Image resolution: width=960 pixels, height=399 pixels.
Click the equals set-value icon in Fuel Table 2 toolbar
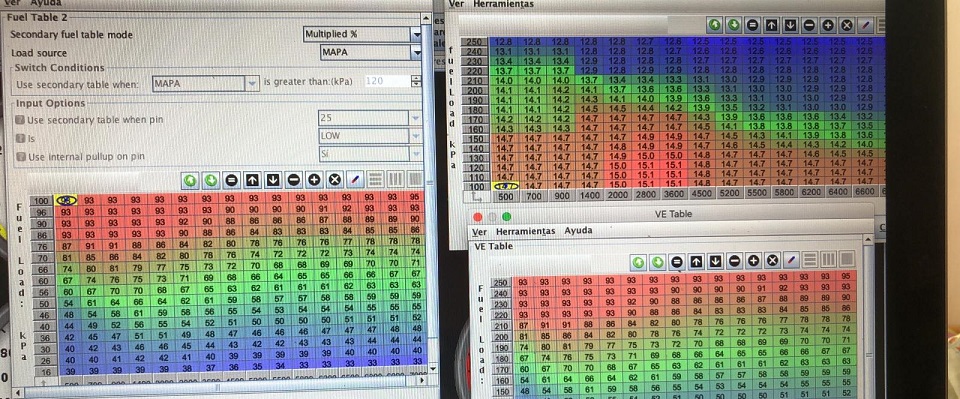coord(231,180)
